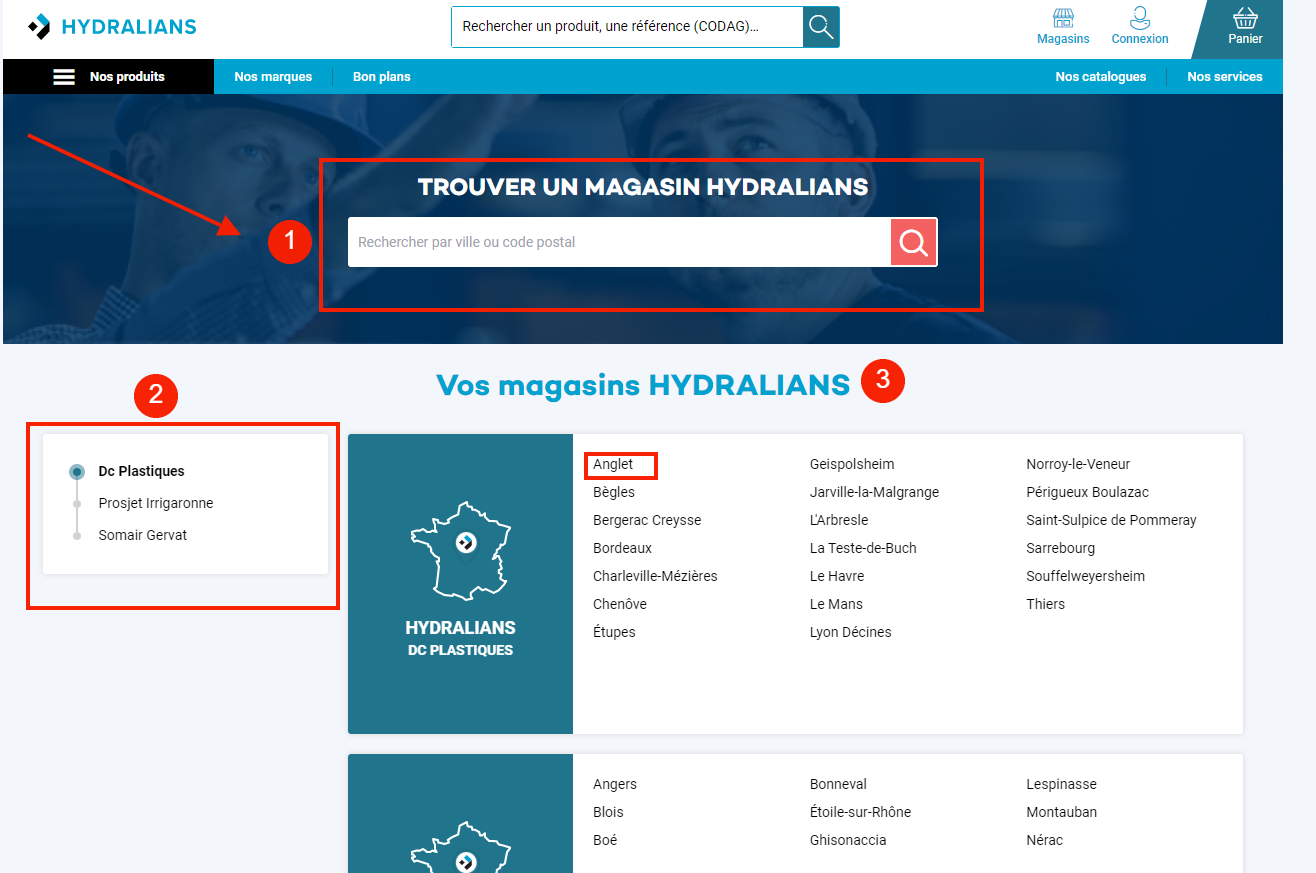Click the Vos magasins HYDRALIANS heading
Screen dimensions: 1316x873
point(643,384)
